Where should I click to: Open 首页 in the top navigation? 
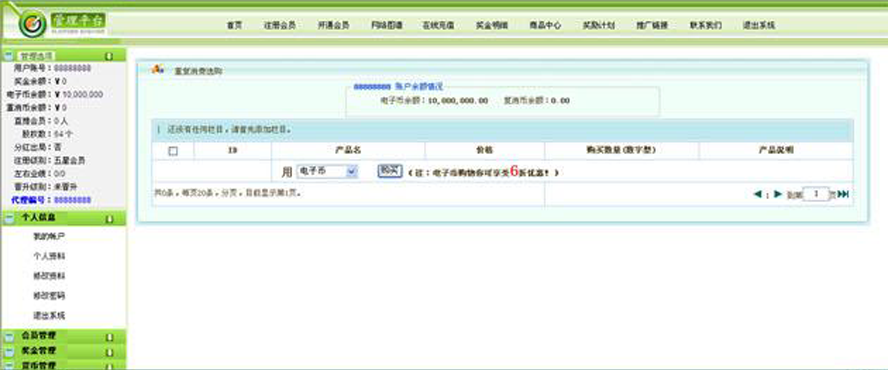234,25
